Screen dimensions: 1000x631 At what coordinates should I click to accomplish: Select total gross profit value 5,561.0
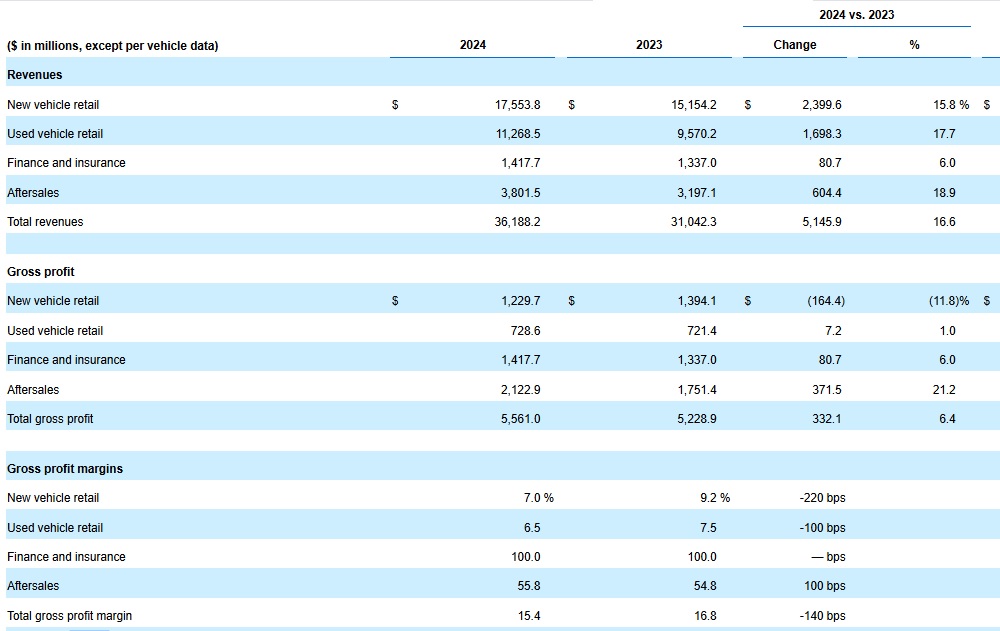coord(520,419)
